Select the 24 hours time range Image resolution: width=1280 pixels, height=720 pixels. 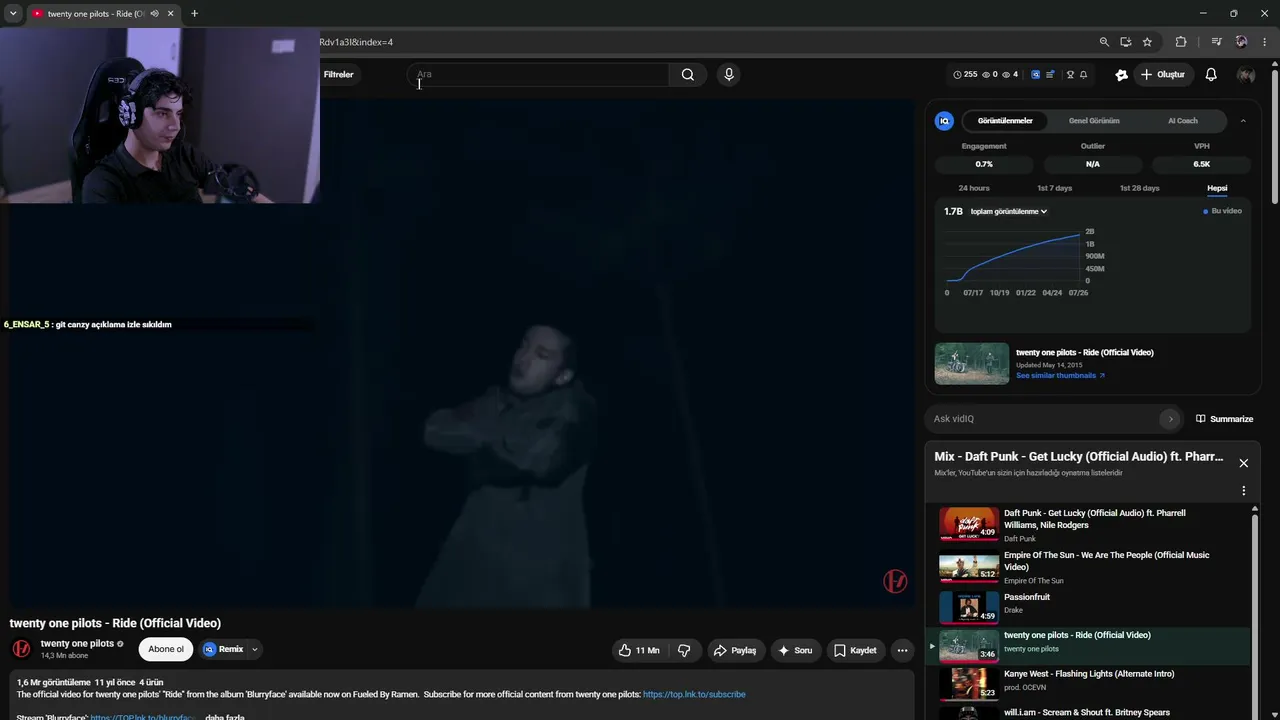tap(974, 188)
